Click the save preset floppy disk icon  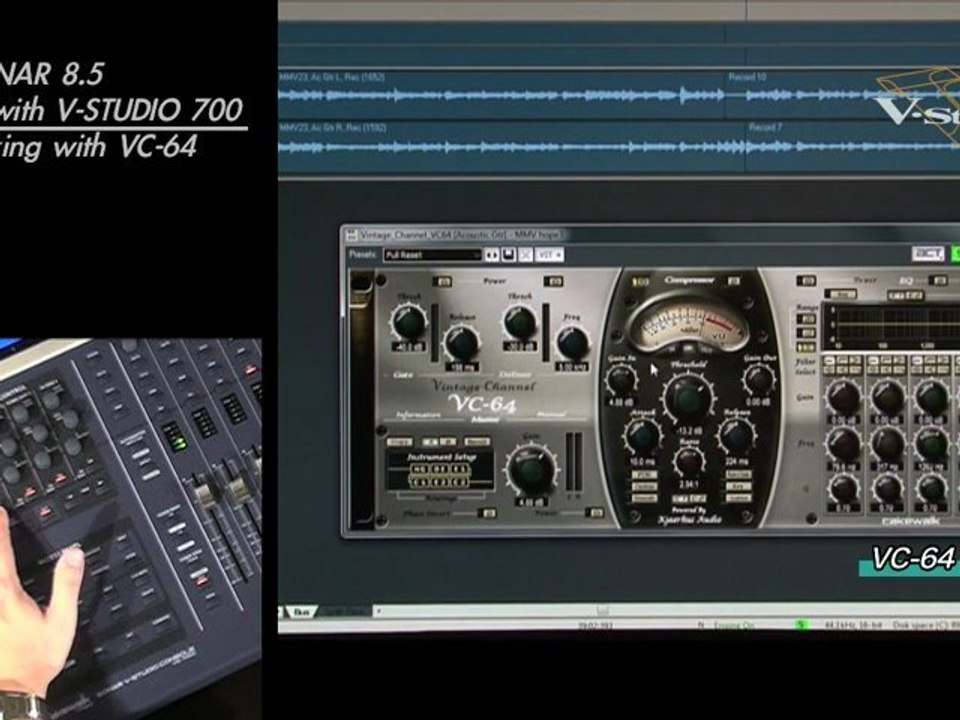(x=508, y=255)
